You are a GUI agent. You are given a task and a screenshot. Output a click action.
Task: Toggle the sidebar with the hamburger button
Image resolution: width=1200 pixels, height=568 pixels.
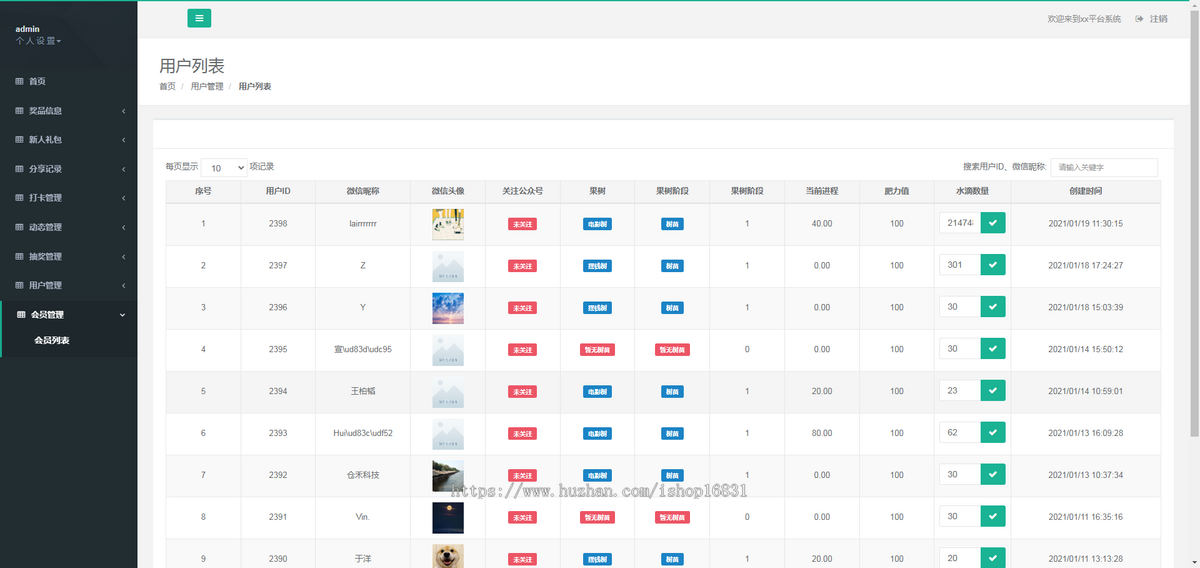coord(199,17)
